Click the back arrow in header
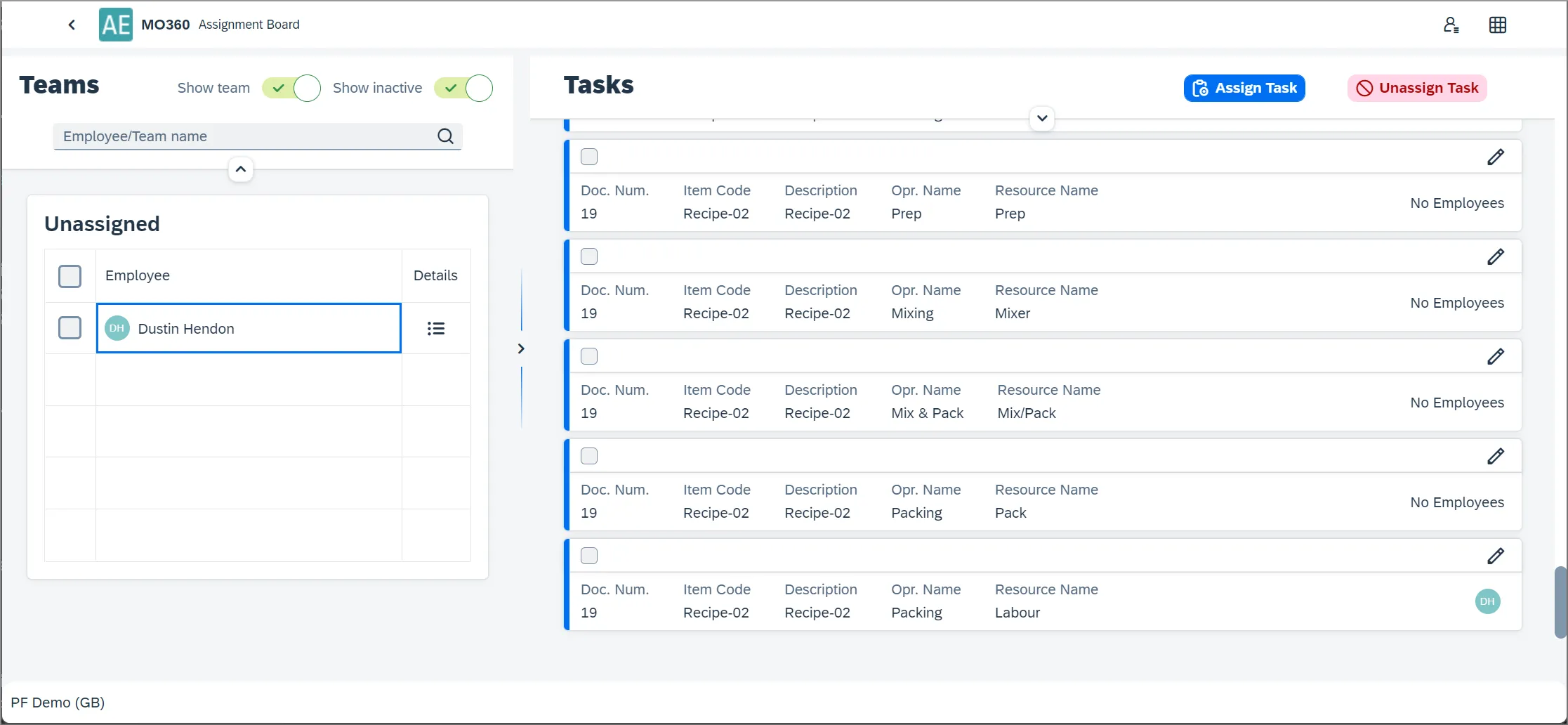Viewport: 1568px width, 725px height. click(x=72, y=25)
